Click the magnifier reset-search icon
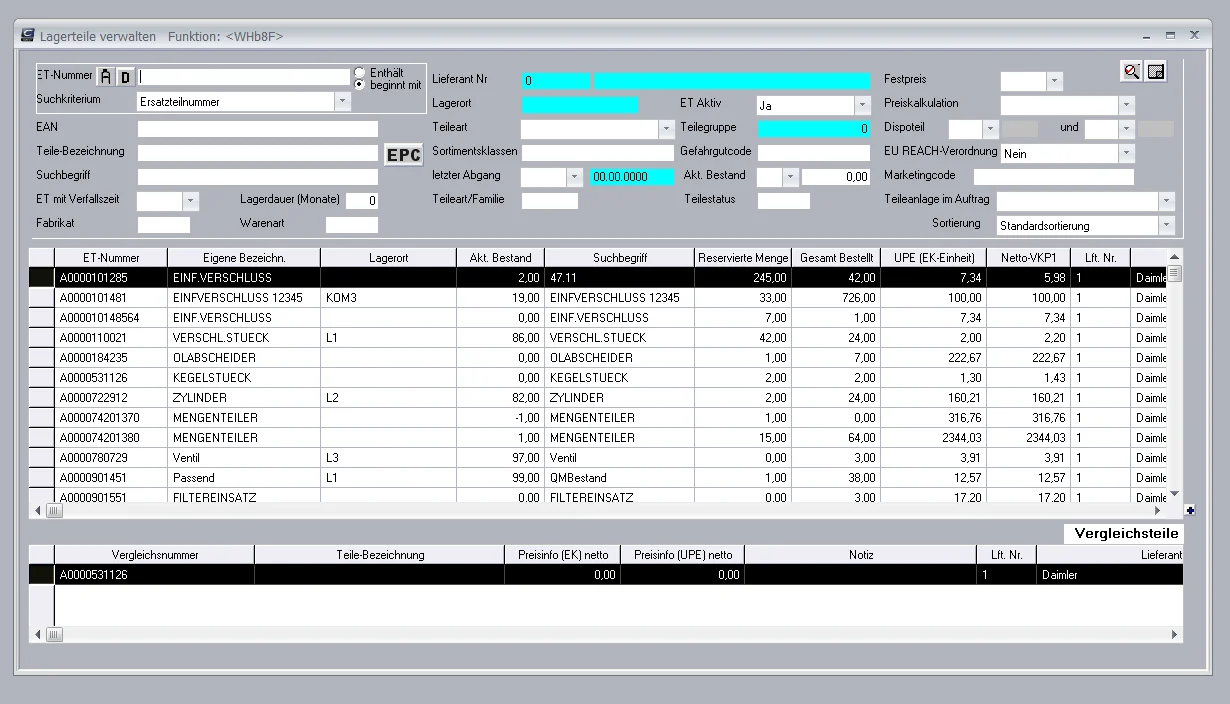Image resolution: width=1230 pixels, height=704 pixels. [x=1131, y=71]
